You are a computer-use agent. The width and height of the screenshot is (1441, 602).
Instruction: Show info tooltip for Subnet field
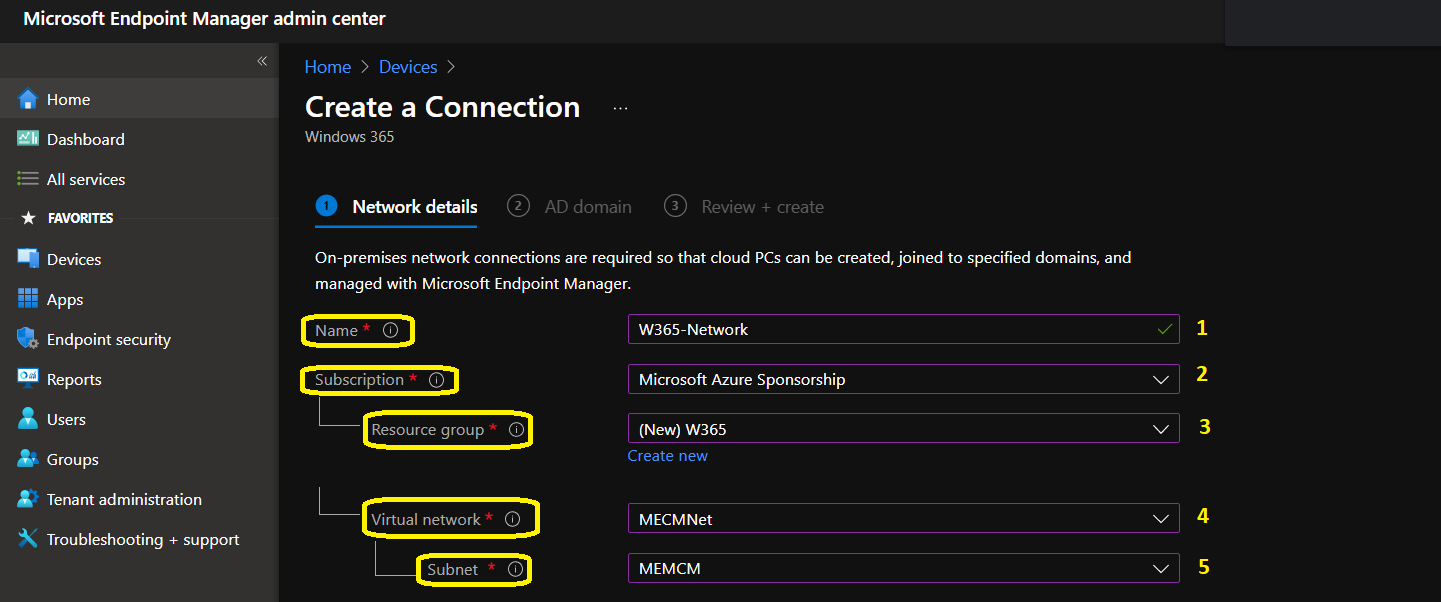pos(515,569)
